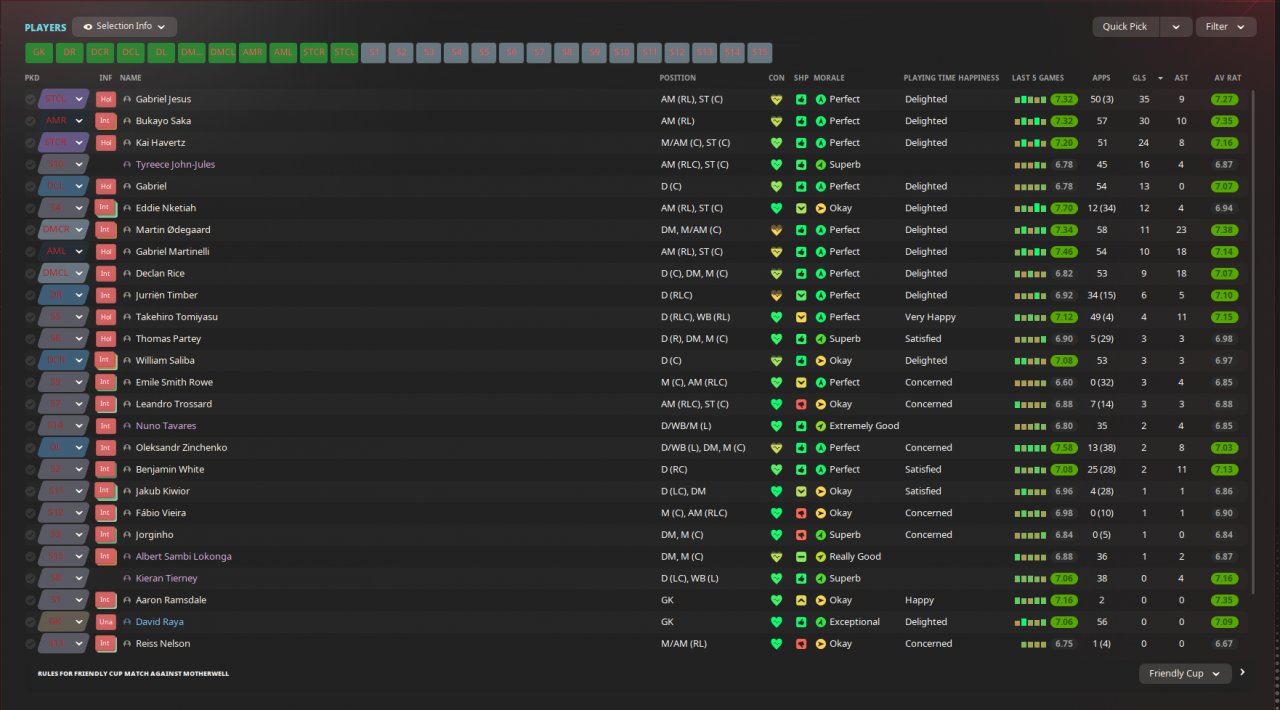Toggle picked checkmark for Kai Havertz

[30, 143]
